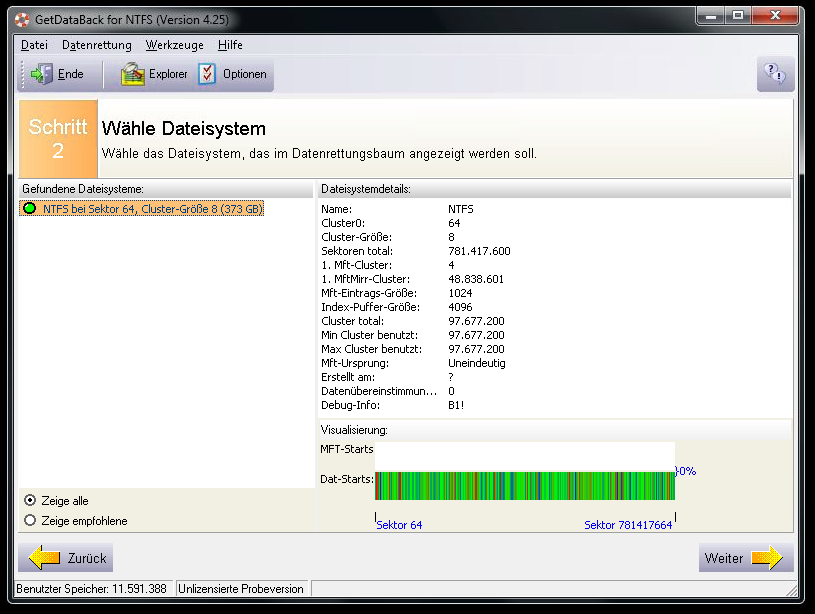The height and width of the screenshot is (614, 815).
Task: Click the Dateisystemdetails header
Action: coord(555,189)
